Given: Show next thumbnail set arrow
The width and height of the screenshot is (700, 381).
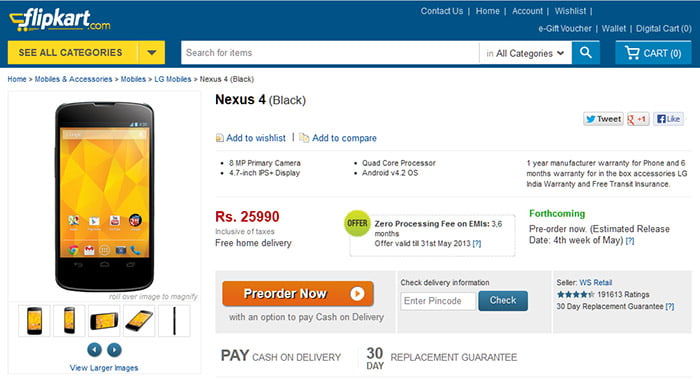Looking at the screenshot, I should click(114, 349).
